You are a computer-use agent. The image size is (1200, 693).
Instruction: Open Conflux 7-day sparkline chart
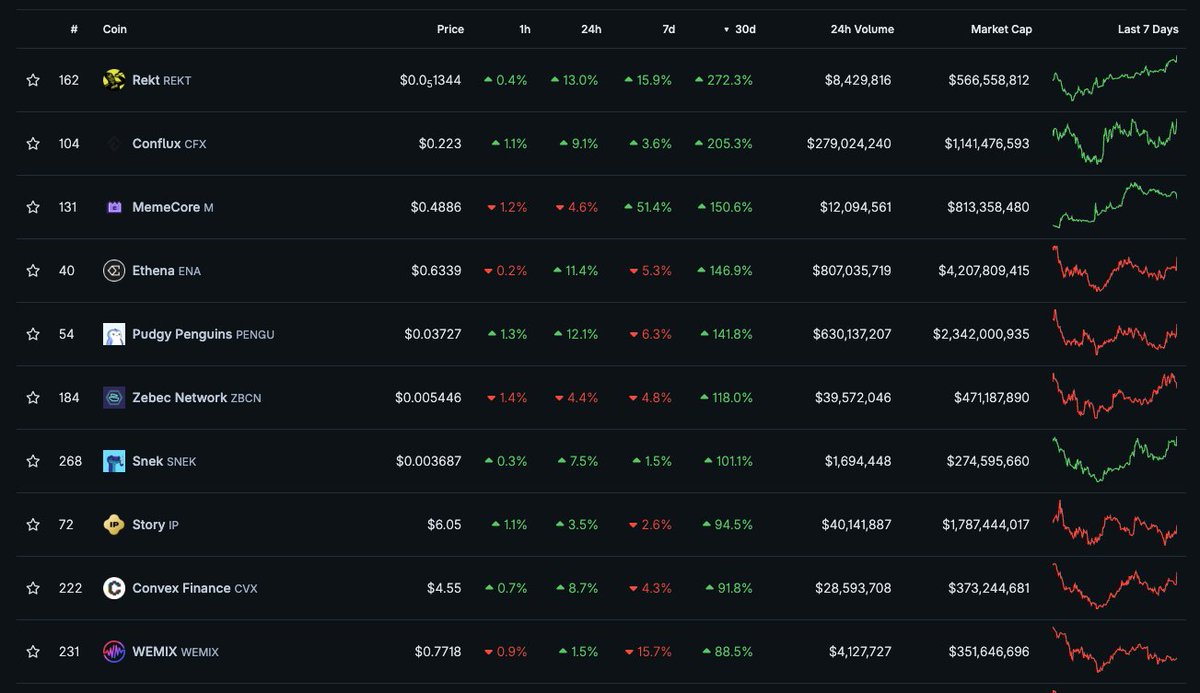pos(1115,142)
